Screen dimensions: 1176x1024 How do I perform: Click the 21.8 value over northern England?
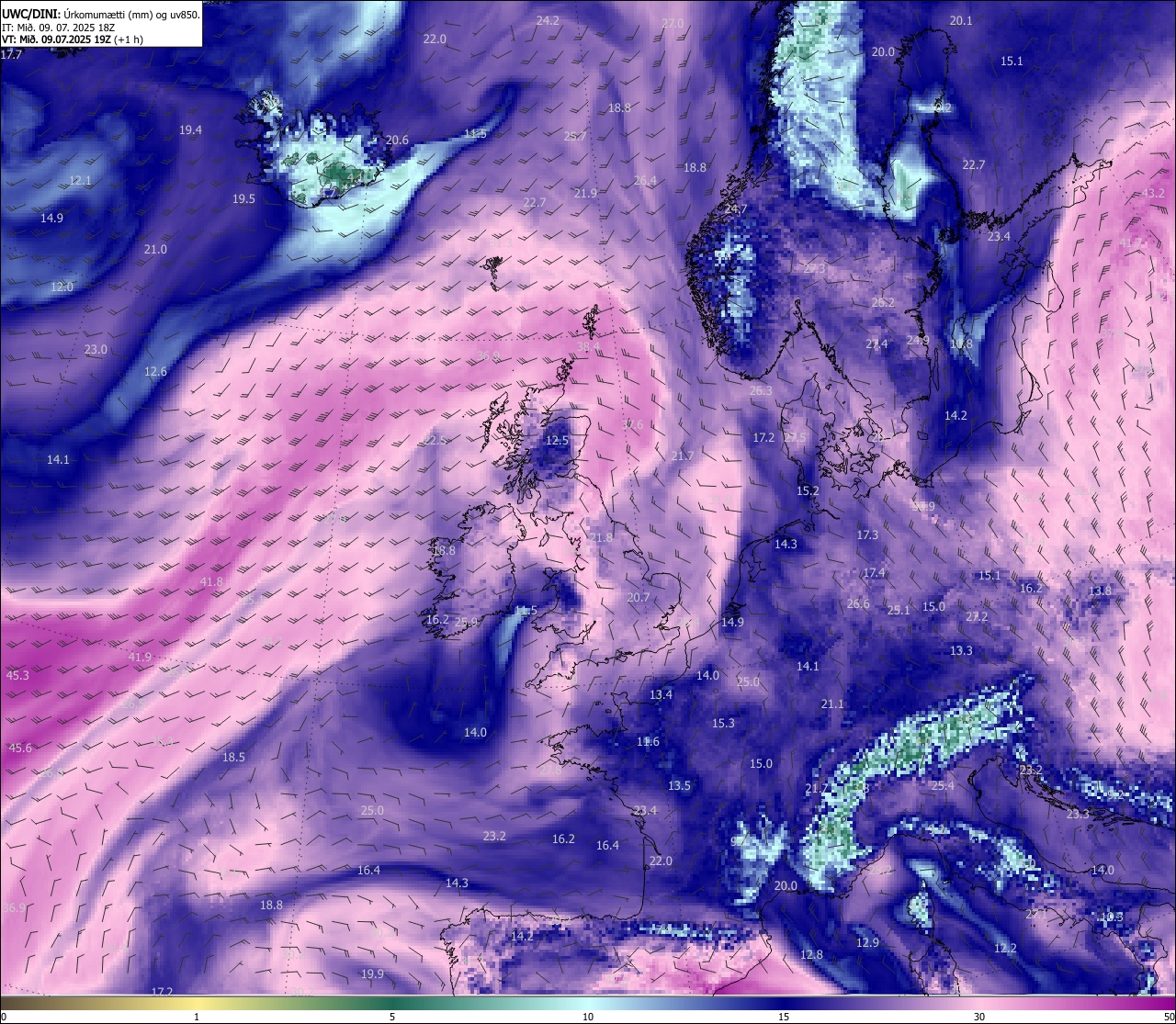(x=601, y=538)
